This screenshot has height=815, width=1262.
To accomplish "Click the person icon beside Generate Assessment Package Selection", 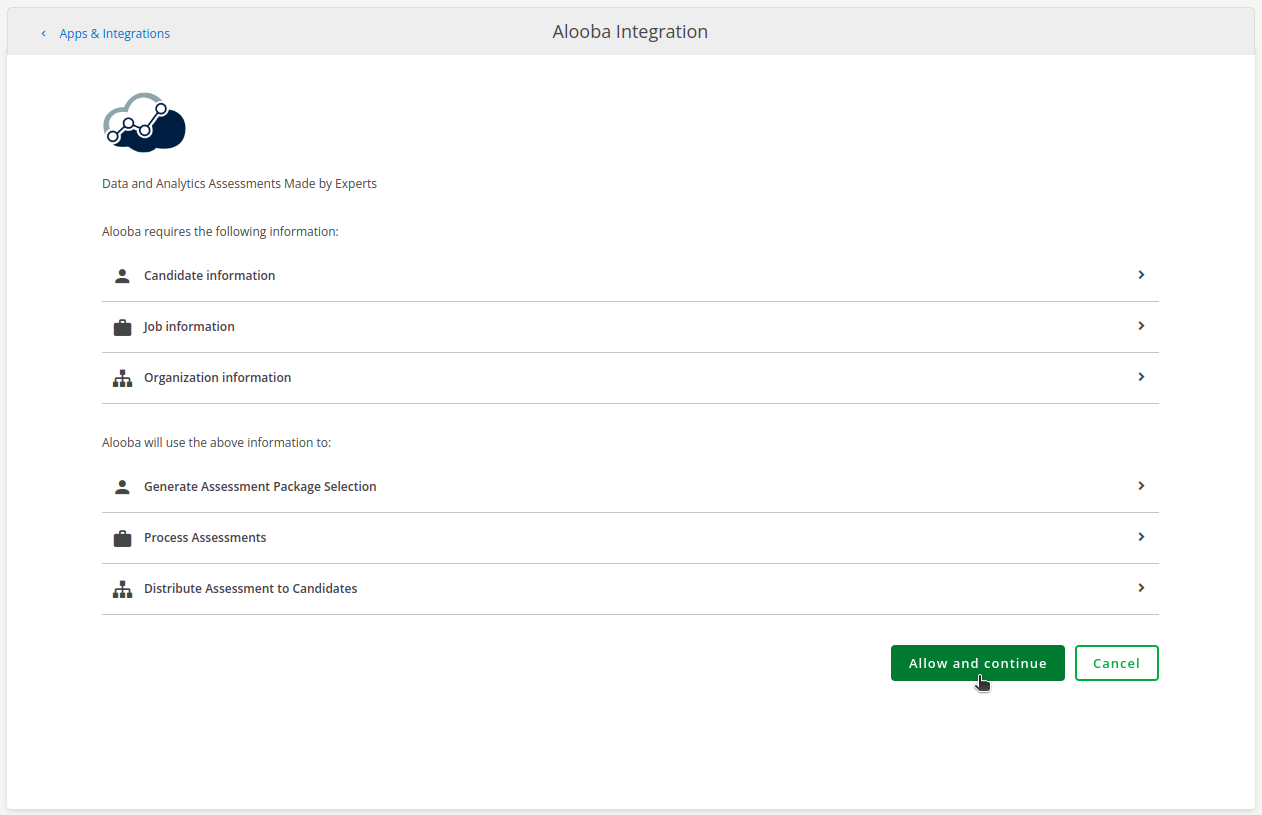I will point(122,487).
